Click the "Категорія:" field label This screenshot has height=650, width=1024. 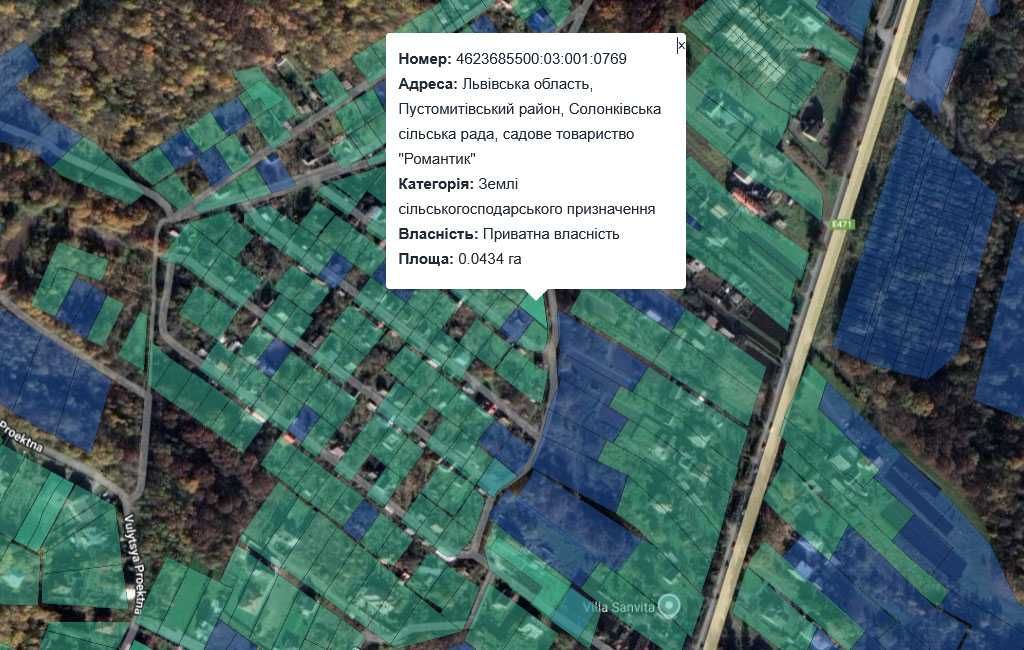click(436, 184)
